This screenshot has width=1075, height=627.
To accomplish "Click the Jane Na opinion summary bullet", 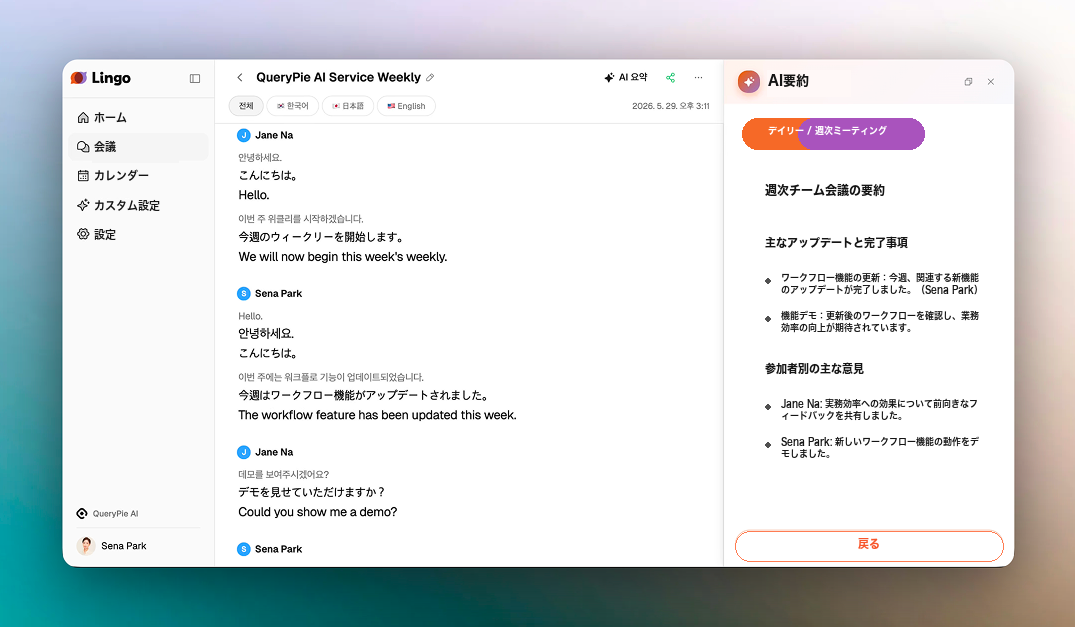I will (880, 410).
